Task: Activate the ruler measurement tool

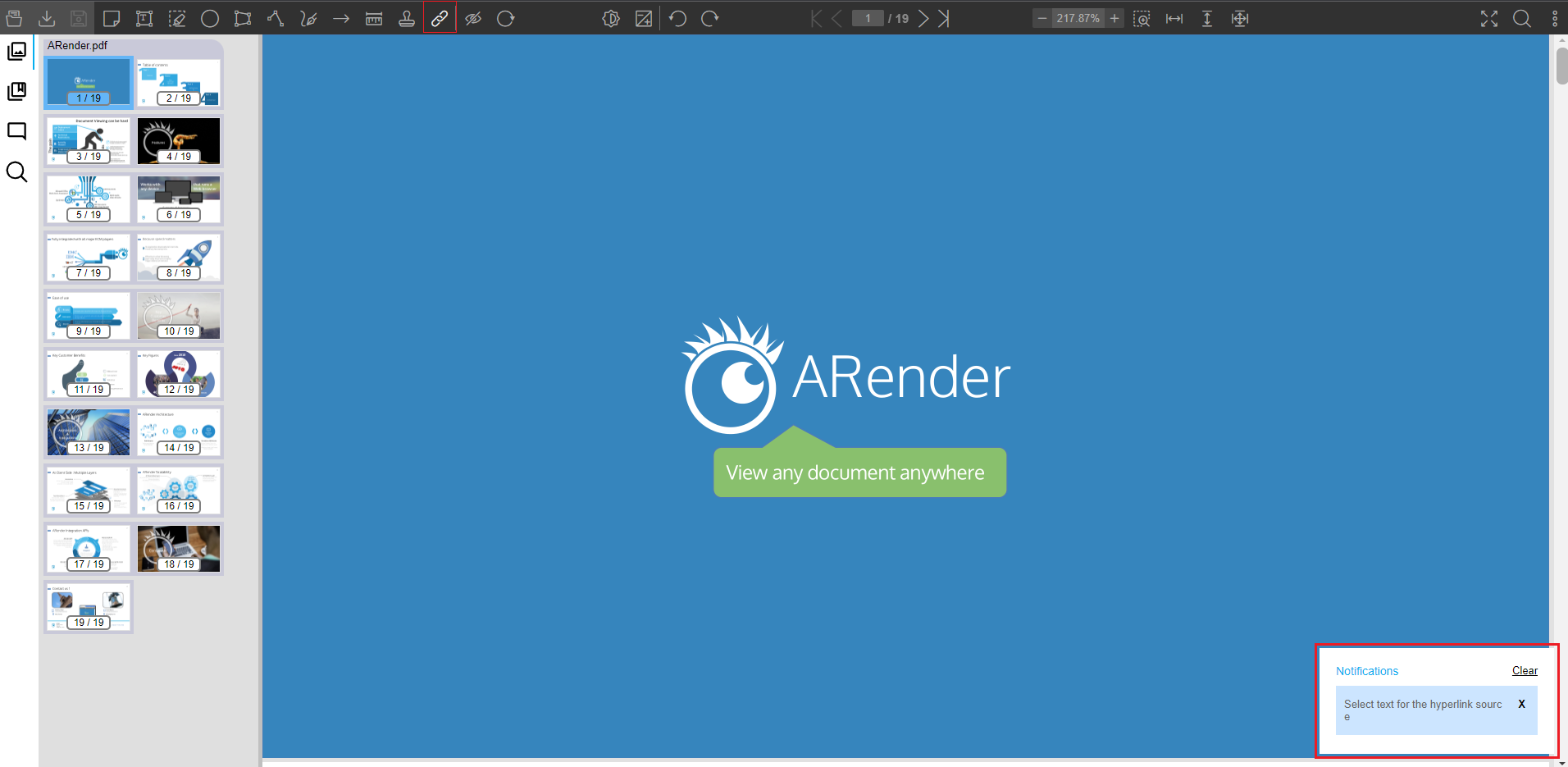Action: [x=374, y=18]
